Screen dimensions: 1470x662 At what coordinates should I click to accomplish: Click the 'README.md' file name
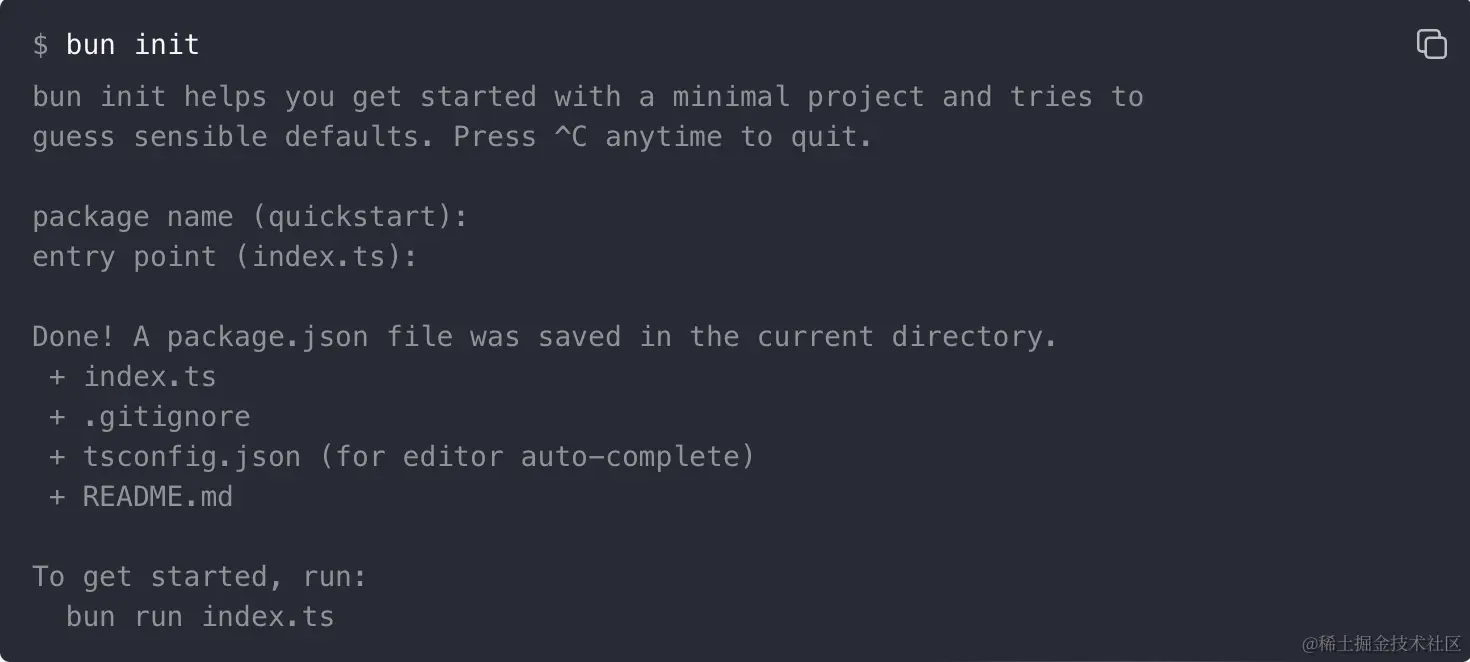[x=158, y=497]
